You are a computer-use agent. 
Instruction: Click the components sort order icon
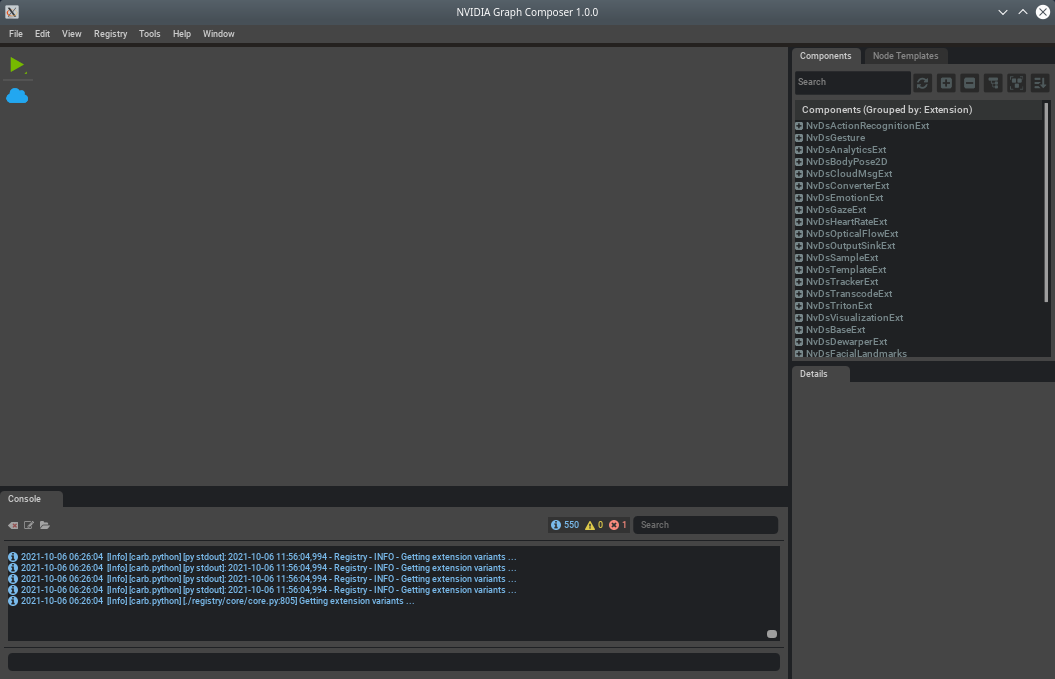1040,83
